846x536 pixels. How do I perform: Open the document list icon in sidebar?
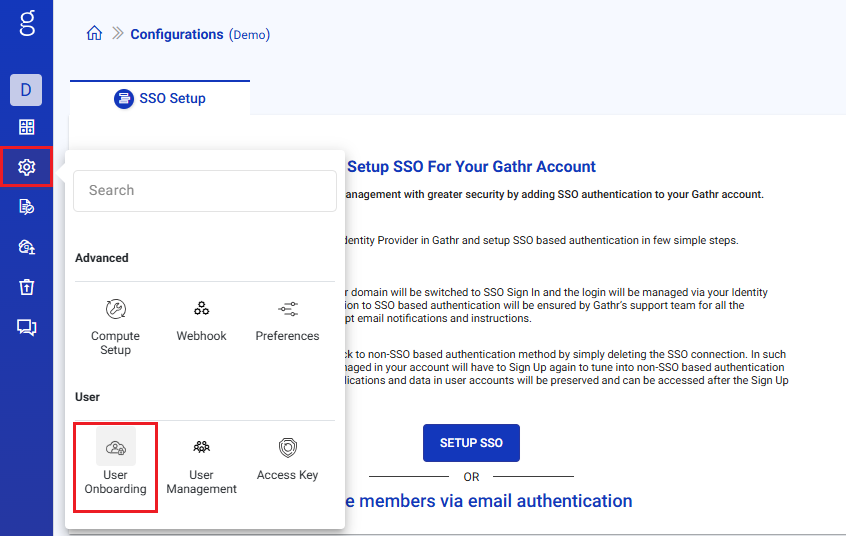tap(27, 207)
